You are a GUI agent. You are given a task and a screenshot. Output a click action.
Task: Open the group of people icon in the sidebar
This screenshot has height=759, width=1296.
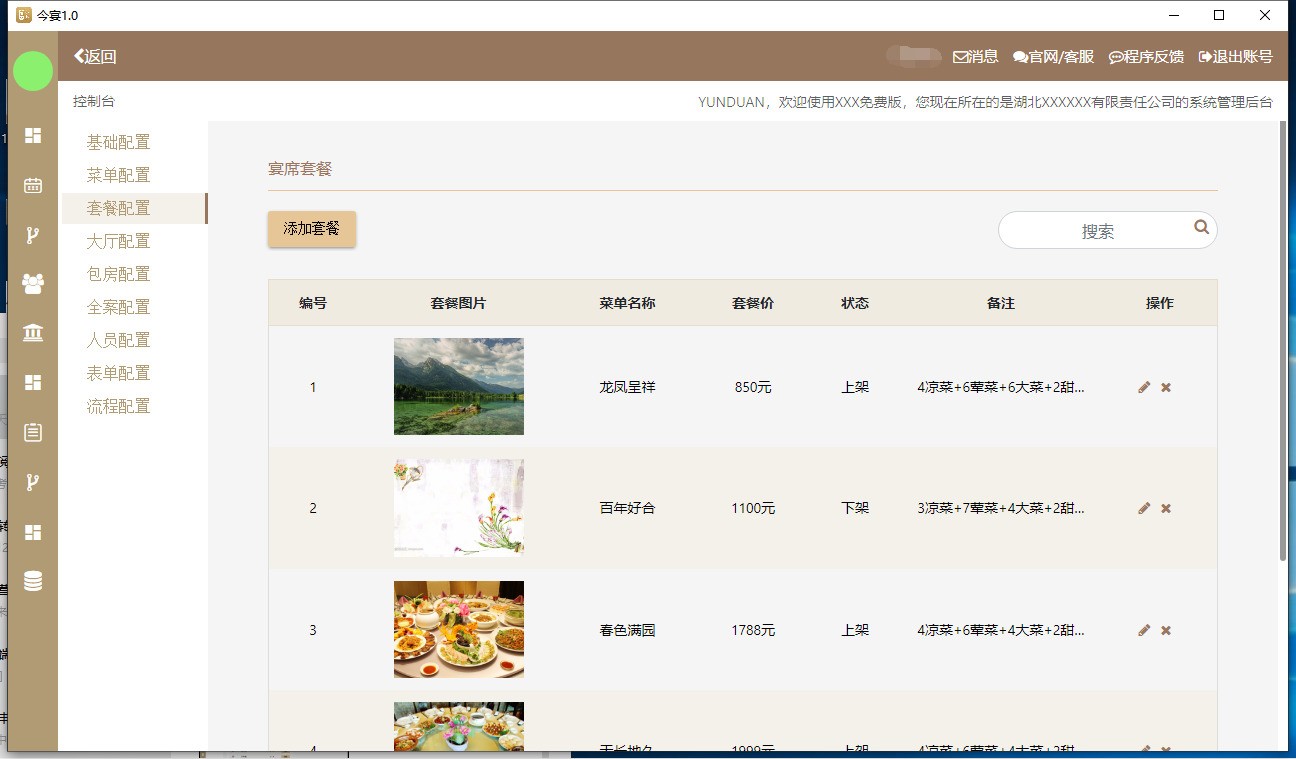tap(33, 284)
